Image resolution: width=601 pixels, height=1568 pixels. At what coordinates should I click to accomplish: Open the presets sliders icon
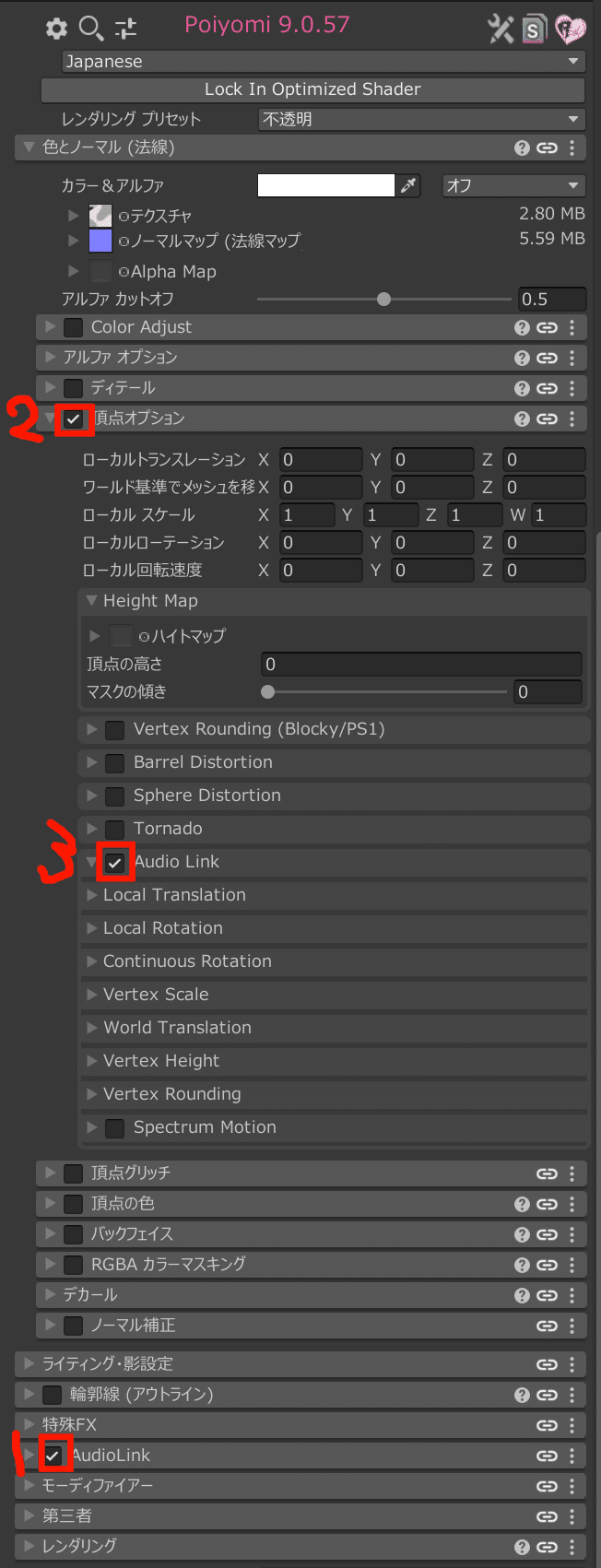click(x=125, y=29)
